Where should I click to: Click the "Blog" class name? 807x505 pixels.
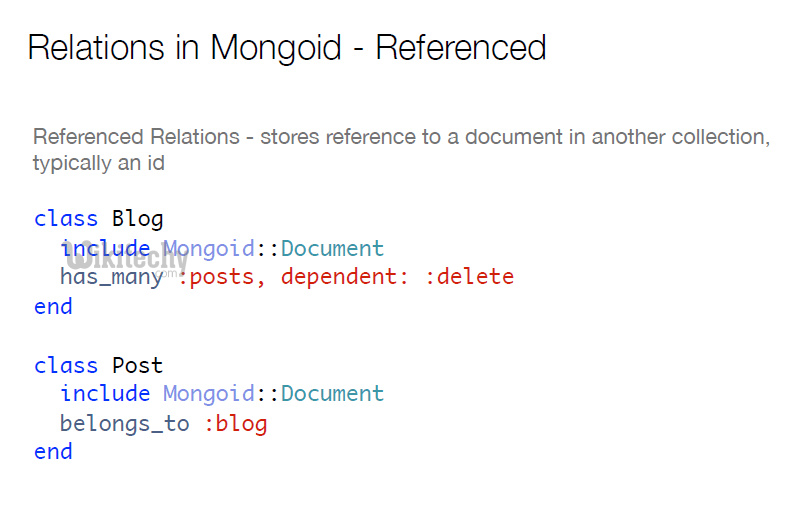(137, 219)
